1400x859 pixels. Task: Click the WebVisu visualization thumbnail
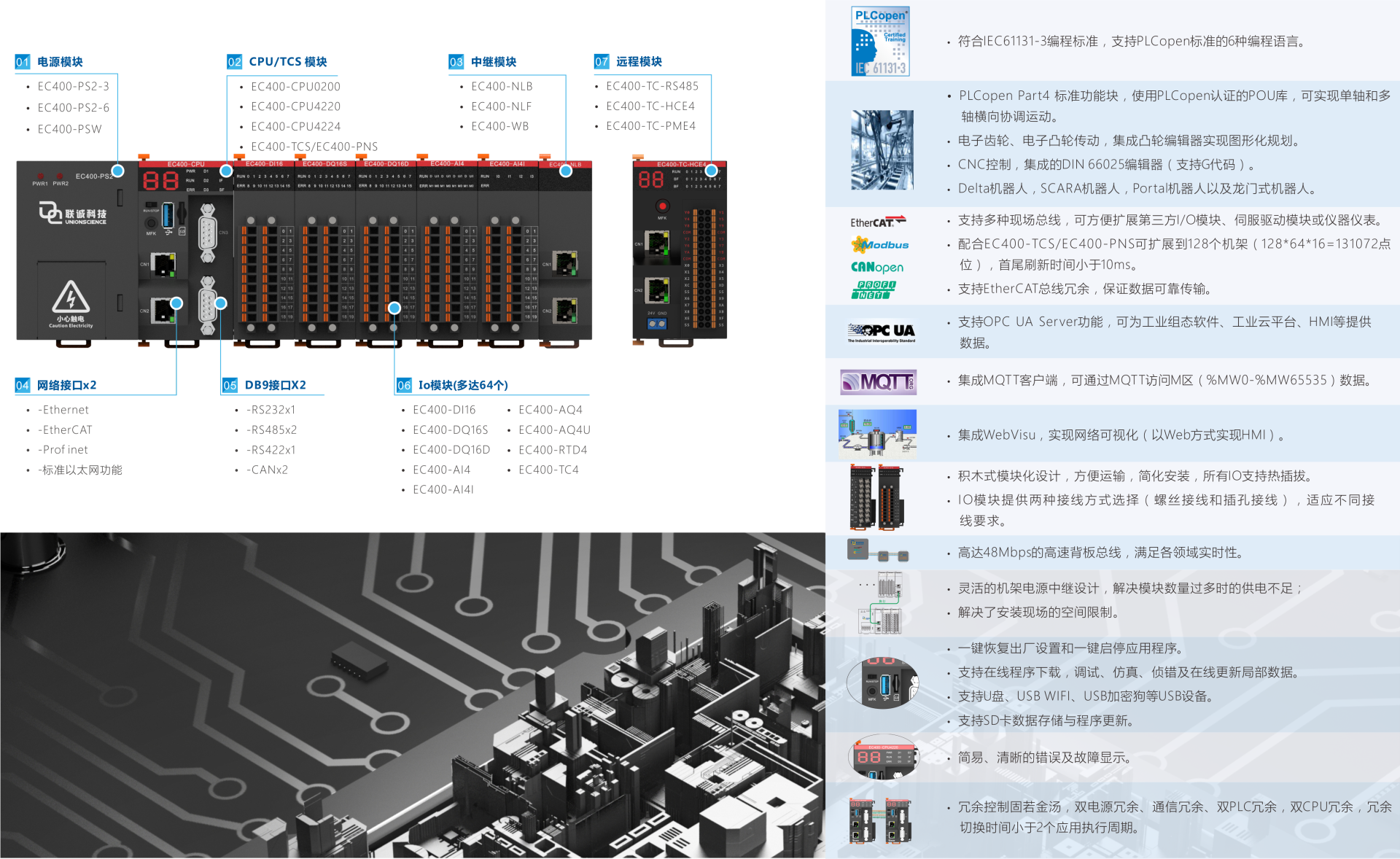pos(877,433)
